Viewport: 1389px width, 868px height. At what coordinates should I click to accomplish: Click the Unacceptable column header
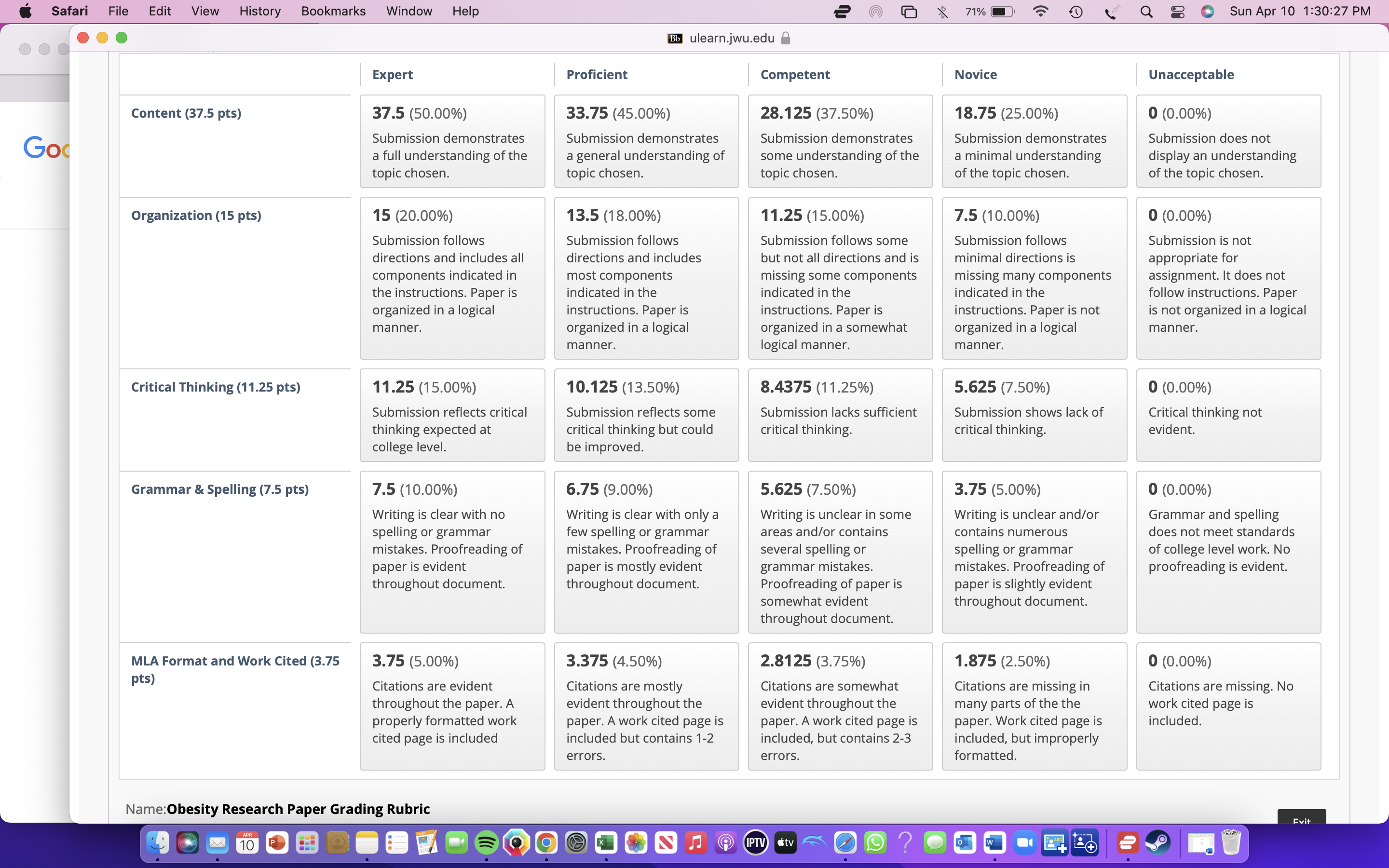click(1191, 75)
